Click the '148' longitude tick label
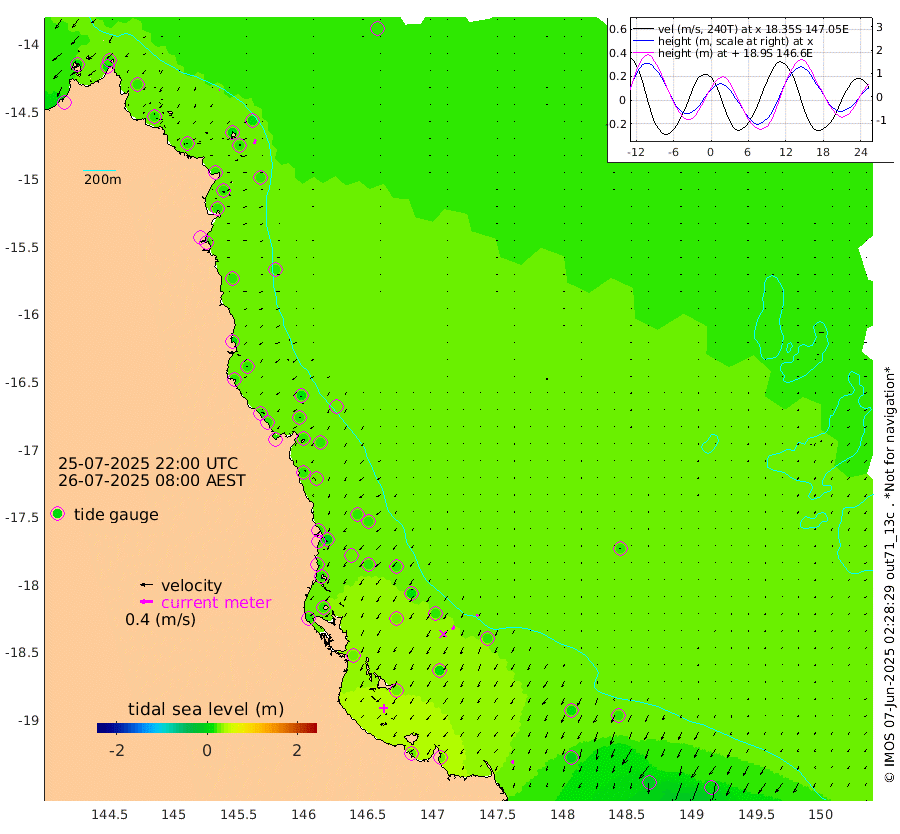The image size is (900, 834). click(562, 814)
